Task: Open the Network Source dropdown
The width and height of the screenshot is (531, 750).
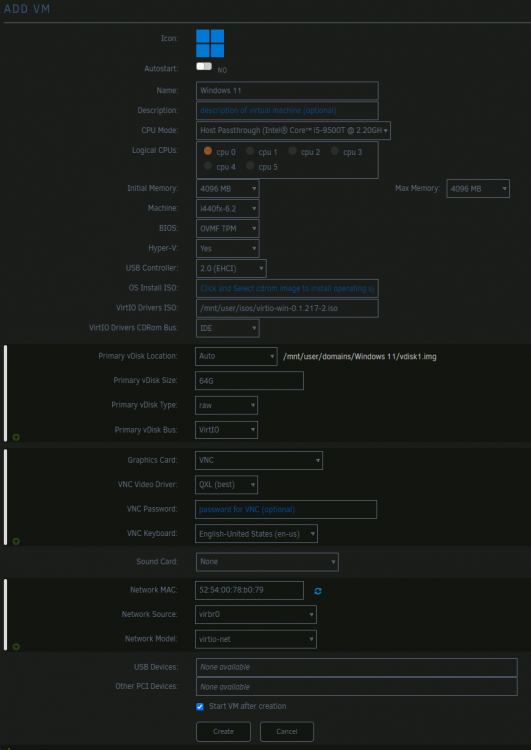Action: click(x=256, y=615)
